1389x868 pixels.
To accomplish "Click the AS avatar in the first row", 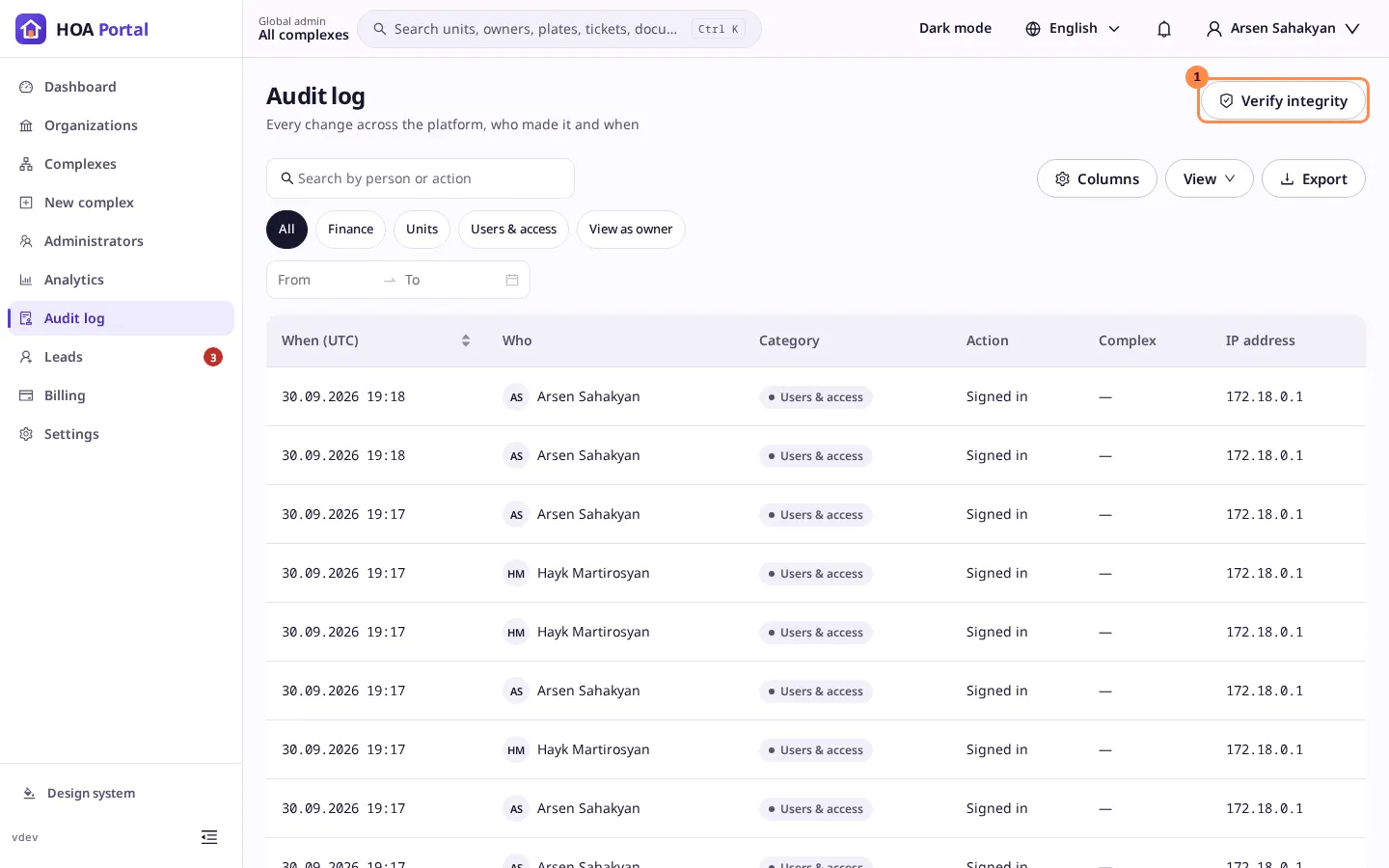I will point(516,397).
